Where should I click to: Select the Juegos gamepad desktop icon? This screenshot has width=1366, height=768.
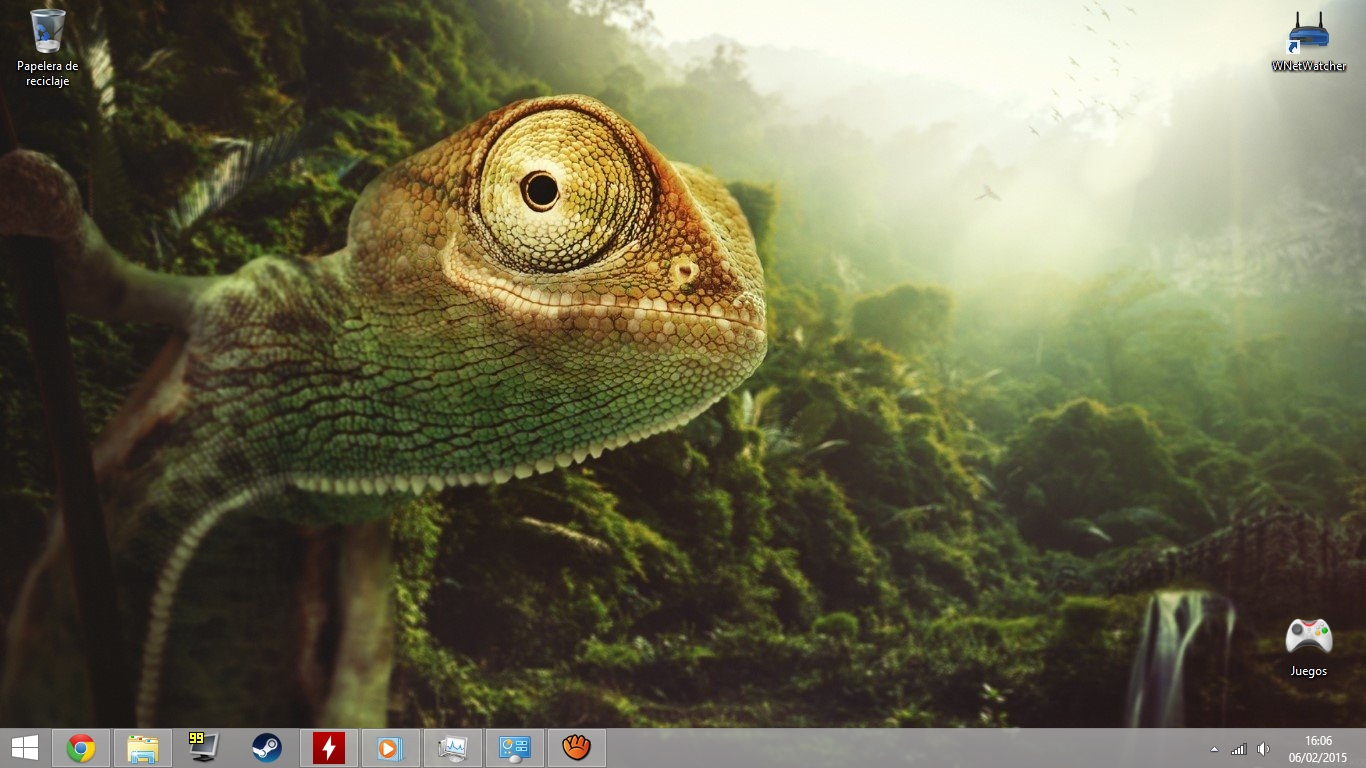1308,648
